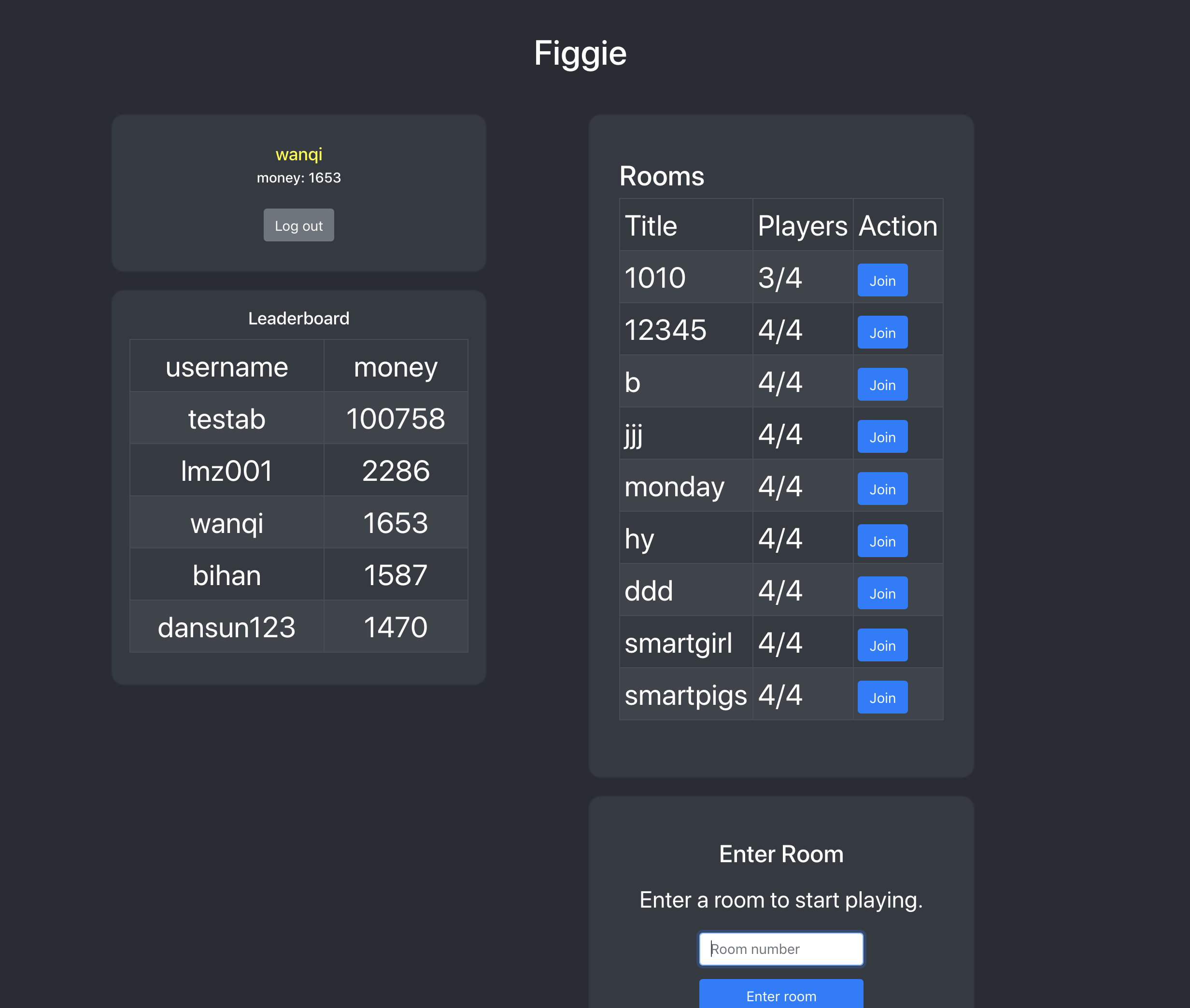Click the money column header in leaderboard

point(396,367)
